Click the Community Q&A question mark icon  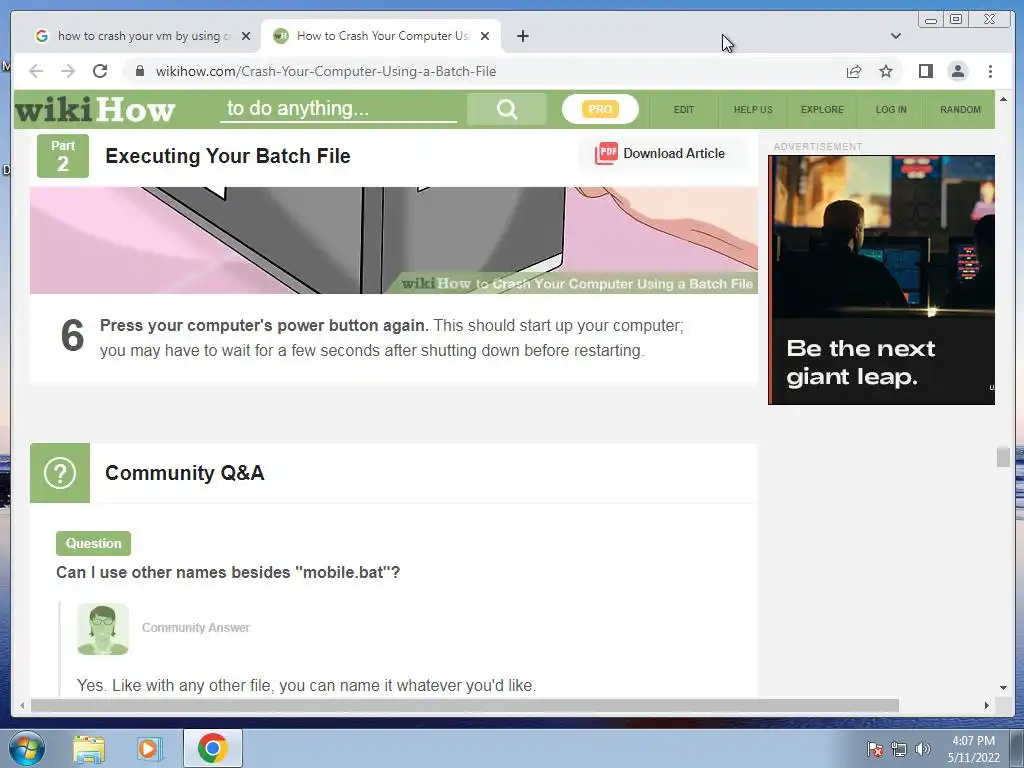(60, 473)
